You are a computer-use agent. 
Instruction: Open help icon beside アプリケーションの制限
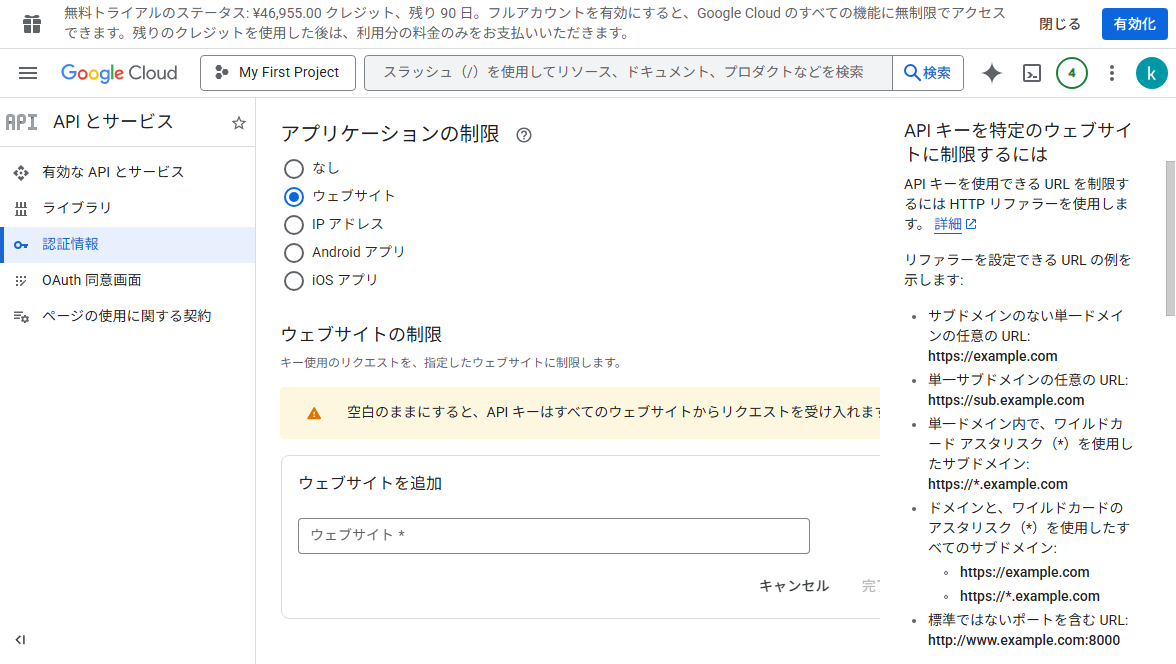(x=524, y=135)
